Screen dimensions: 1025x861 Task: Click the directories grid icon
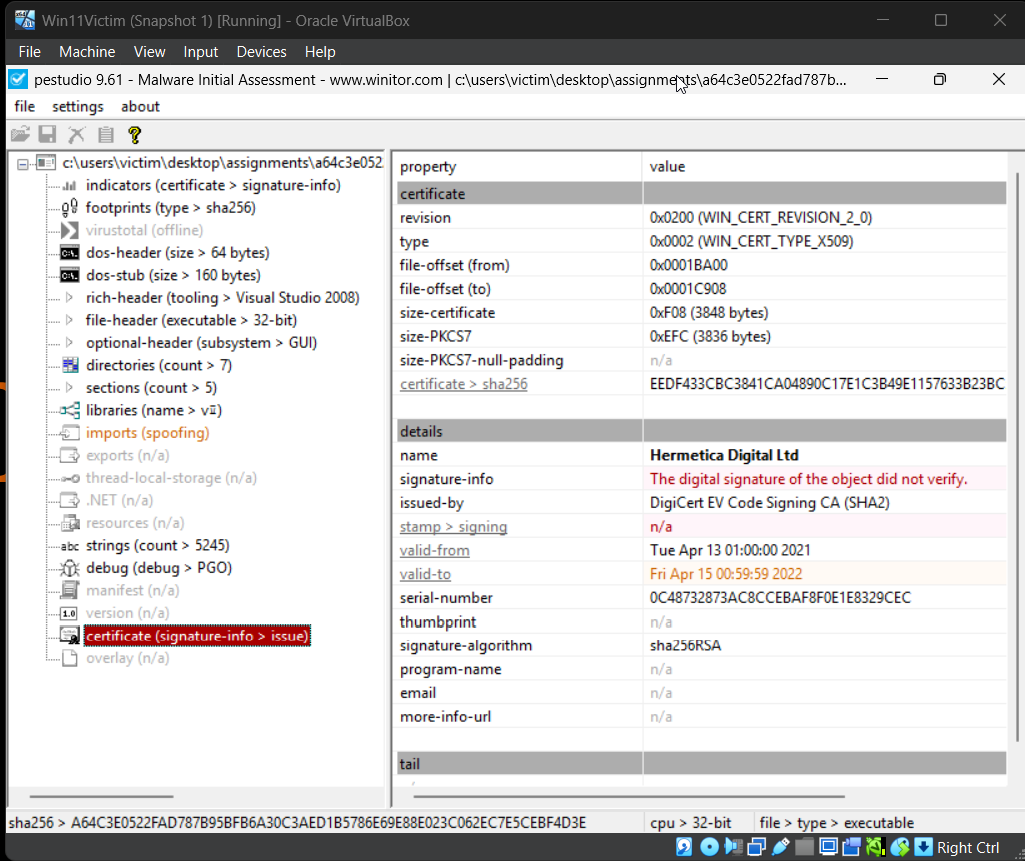tap(69, 365)
